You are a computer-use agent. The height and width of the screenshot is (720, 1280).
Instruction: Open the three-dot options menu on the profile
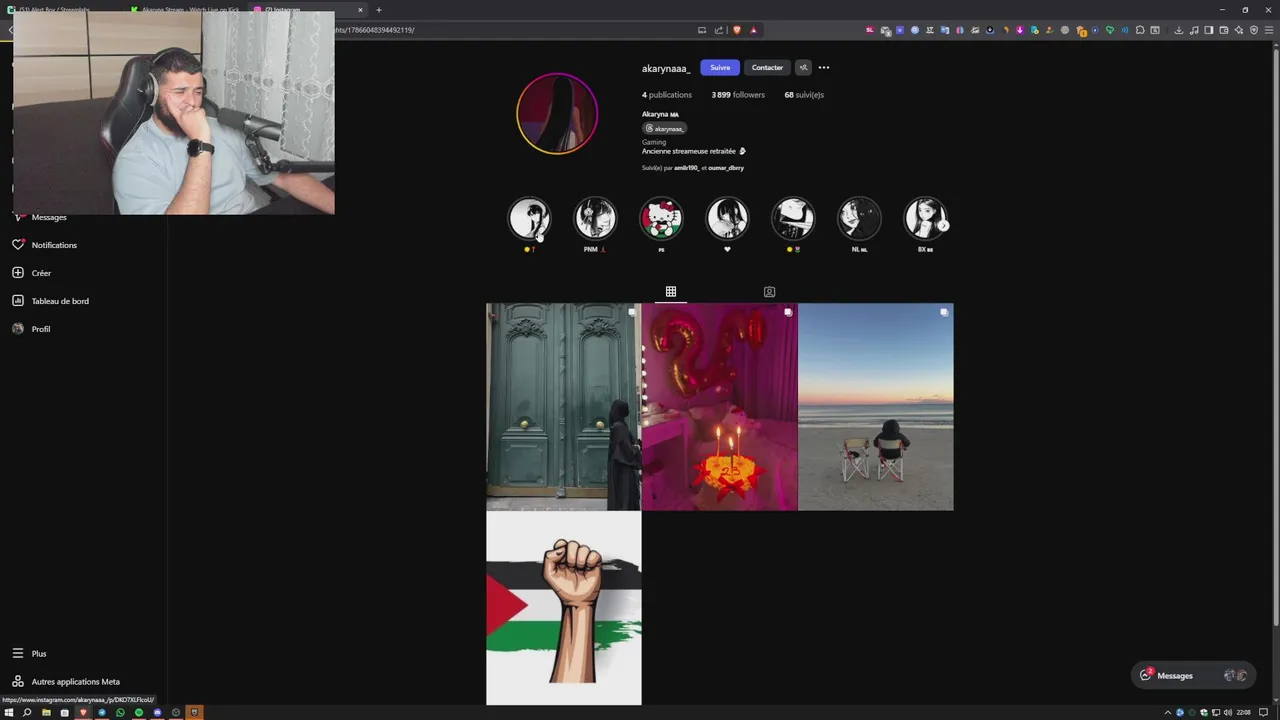pyautogui.click(x=824, y=68)
